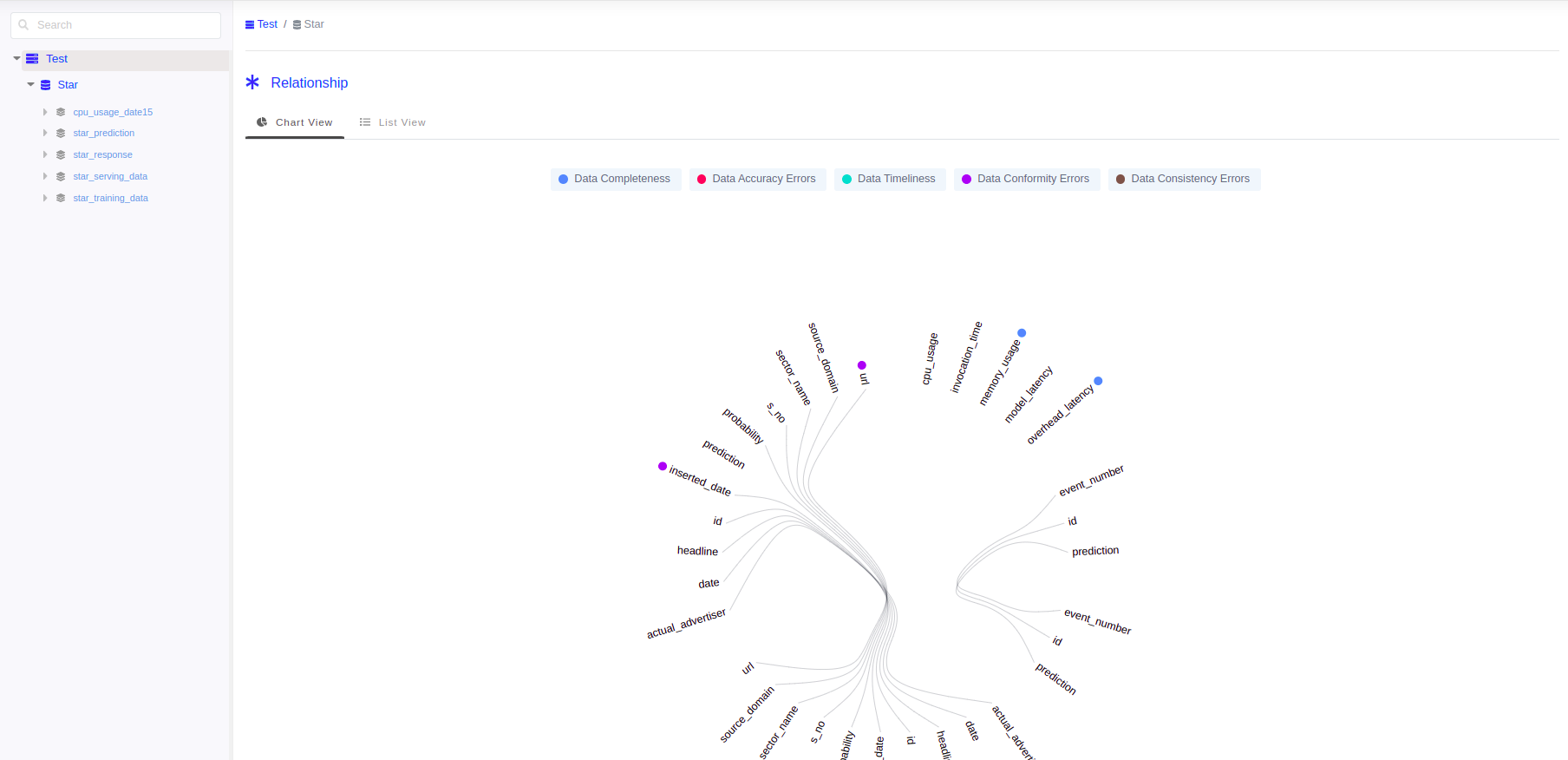Expand the star_prediction node arrow
This screenshot has height=760, width=1568.
coord(45,134)
